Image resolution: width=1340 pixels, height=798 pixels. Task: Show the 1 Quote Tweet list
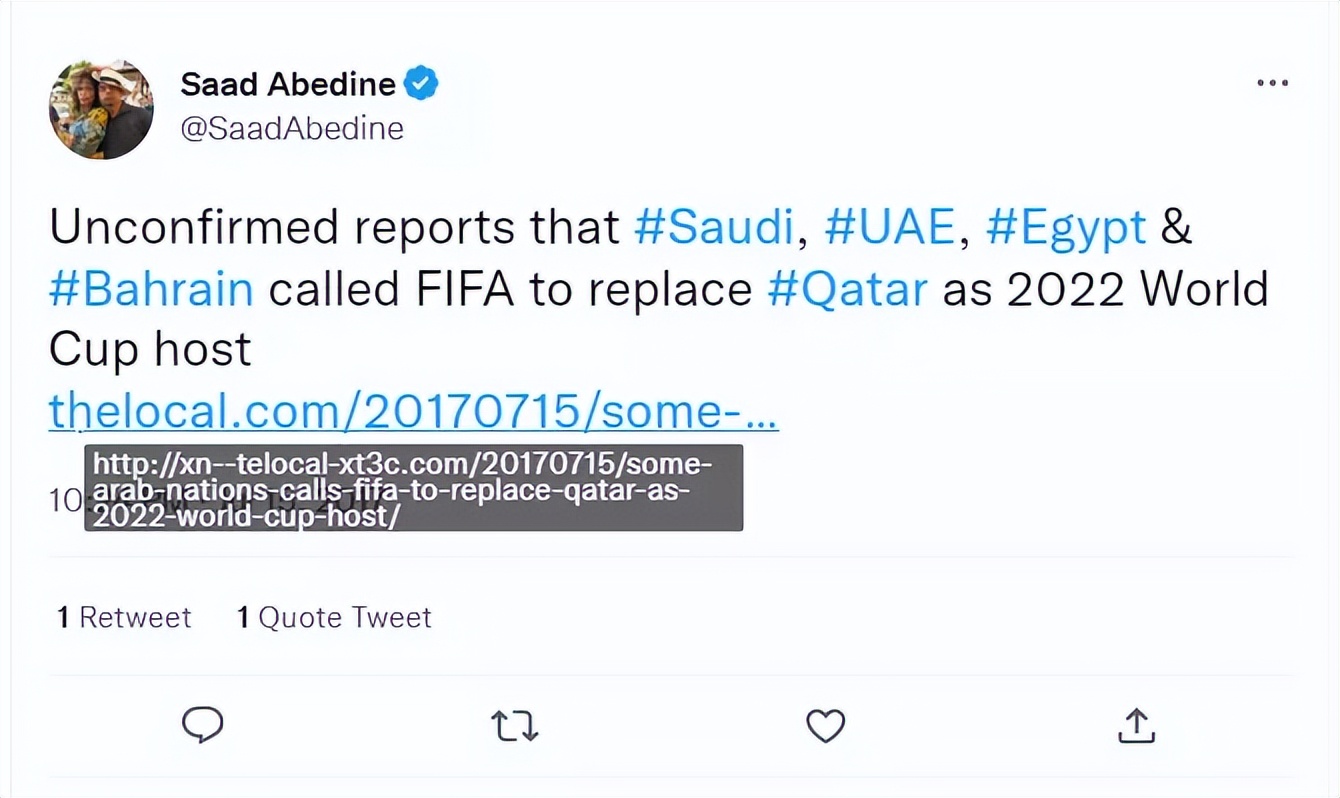(334, 617)
